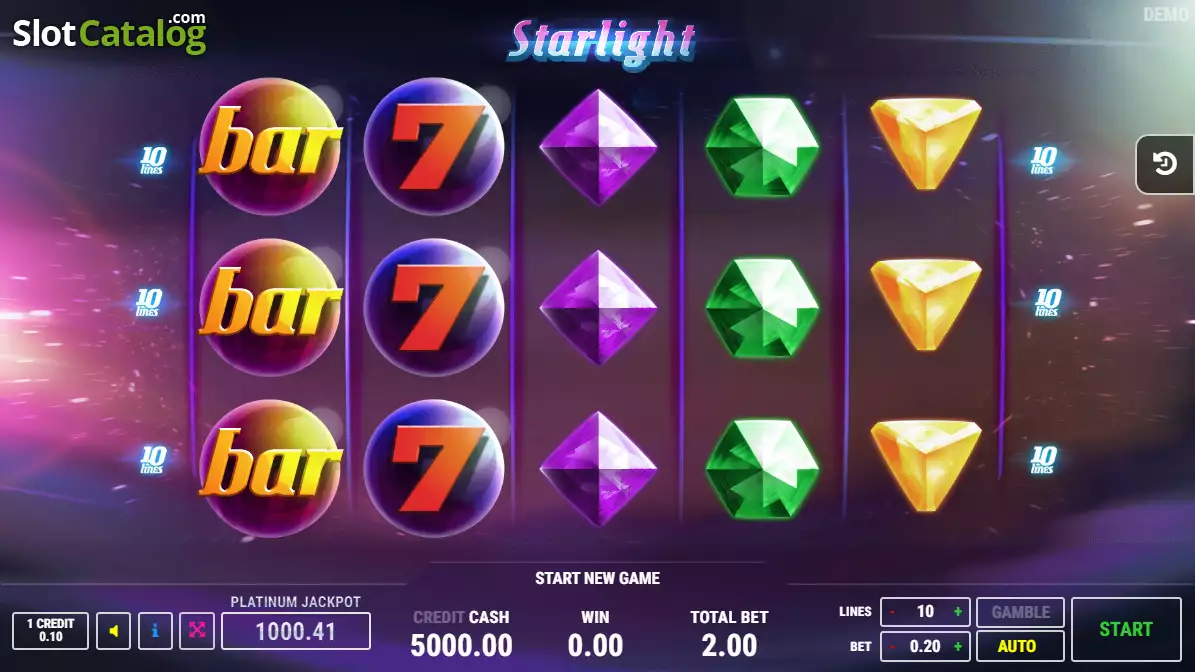This screenshot has width=1195, height=672.
Task: Open the blue info paytable icon
Action: [x=155, y=631]
